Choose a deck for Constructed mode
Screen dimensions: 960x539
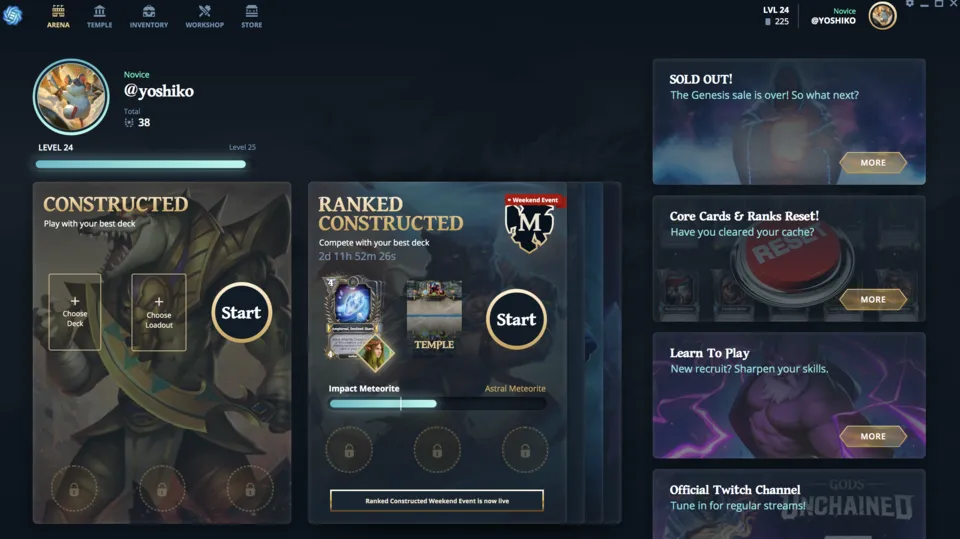(x=75, y=312)
